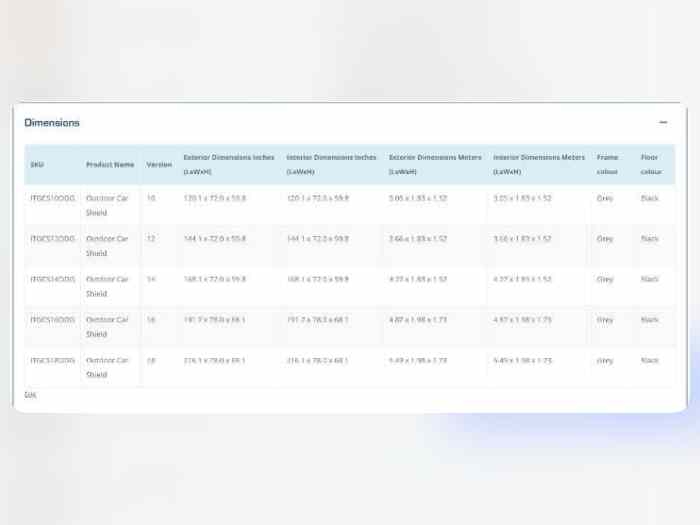Screen dimensions: 700x525
Task: Click the version value 14
Action: 151,279
